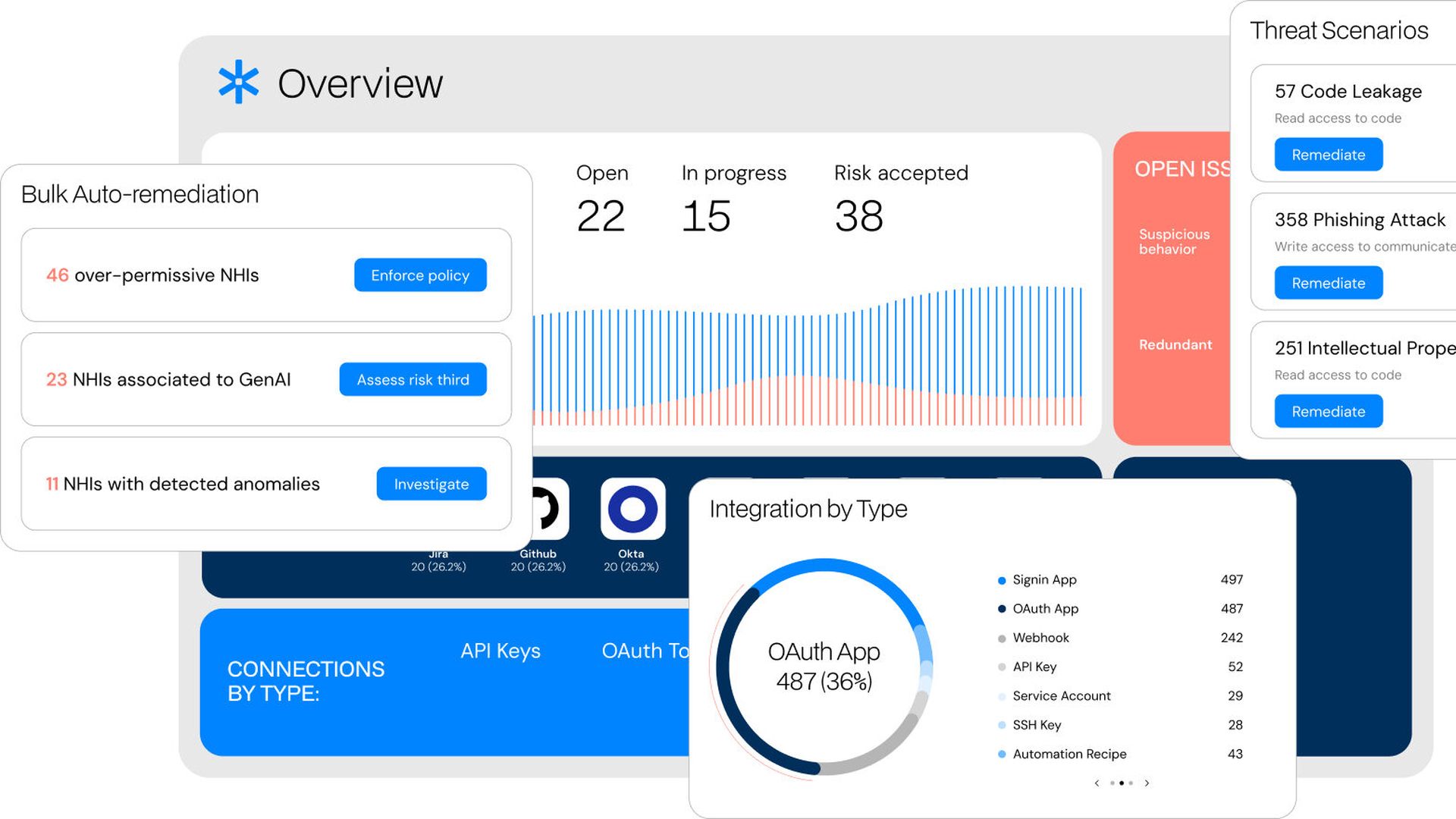The height and width of the screenshot is (819, 1456).
Task: Click the Automation Recipe legend dot
Action: (1002, 755)
